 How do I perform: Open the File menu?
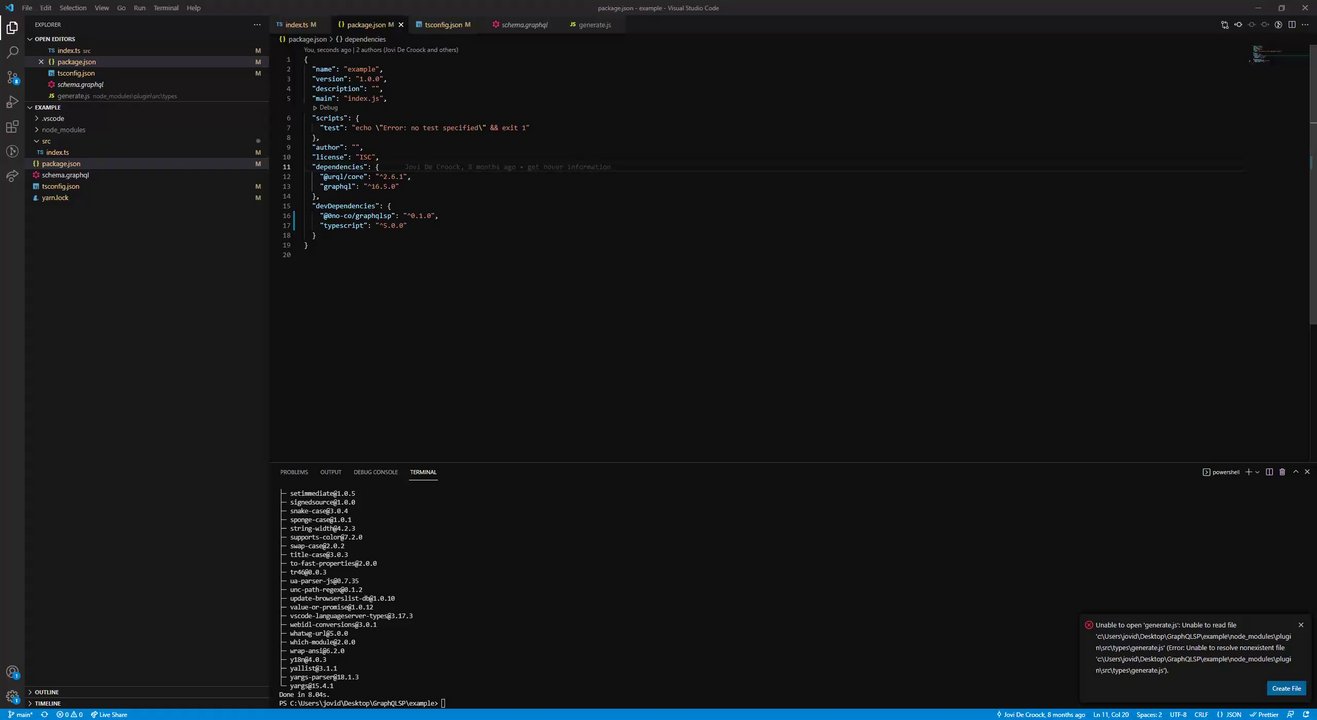coord(27,7)
